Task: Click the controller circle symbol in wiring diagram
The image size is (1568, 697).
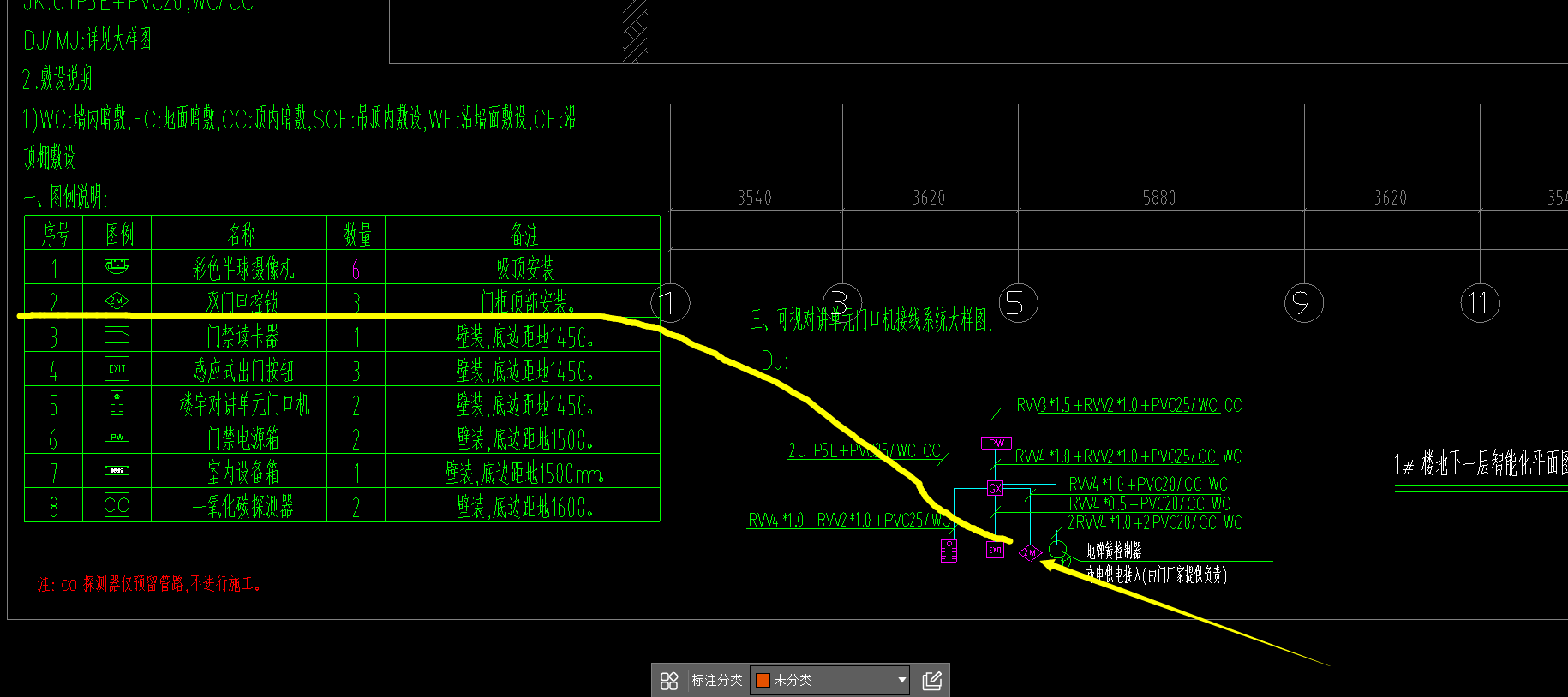Action: tap(1058, 549)
